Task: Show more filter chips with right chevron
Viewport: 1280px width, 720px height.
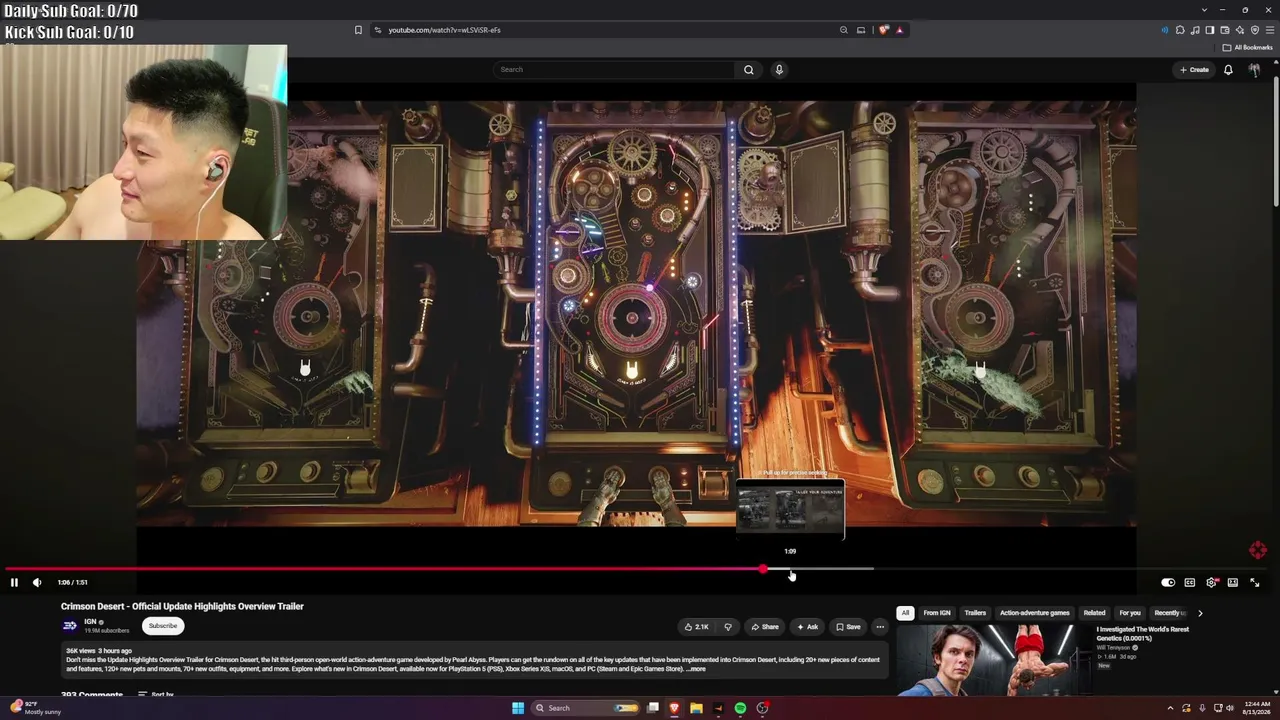Action: pyautogui.click(x=1200, y=613)
